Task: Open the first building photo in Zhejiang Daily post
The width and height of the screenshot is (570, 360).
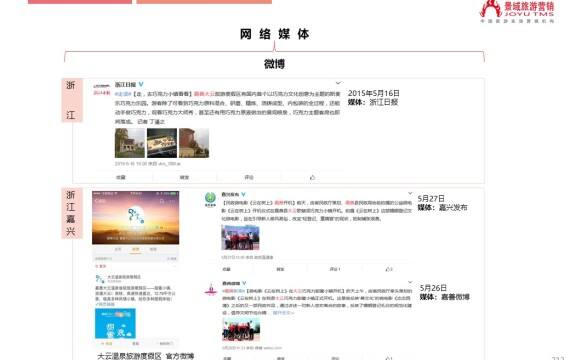Action: click(130, 143)
